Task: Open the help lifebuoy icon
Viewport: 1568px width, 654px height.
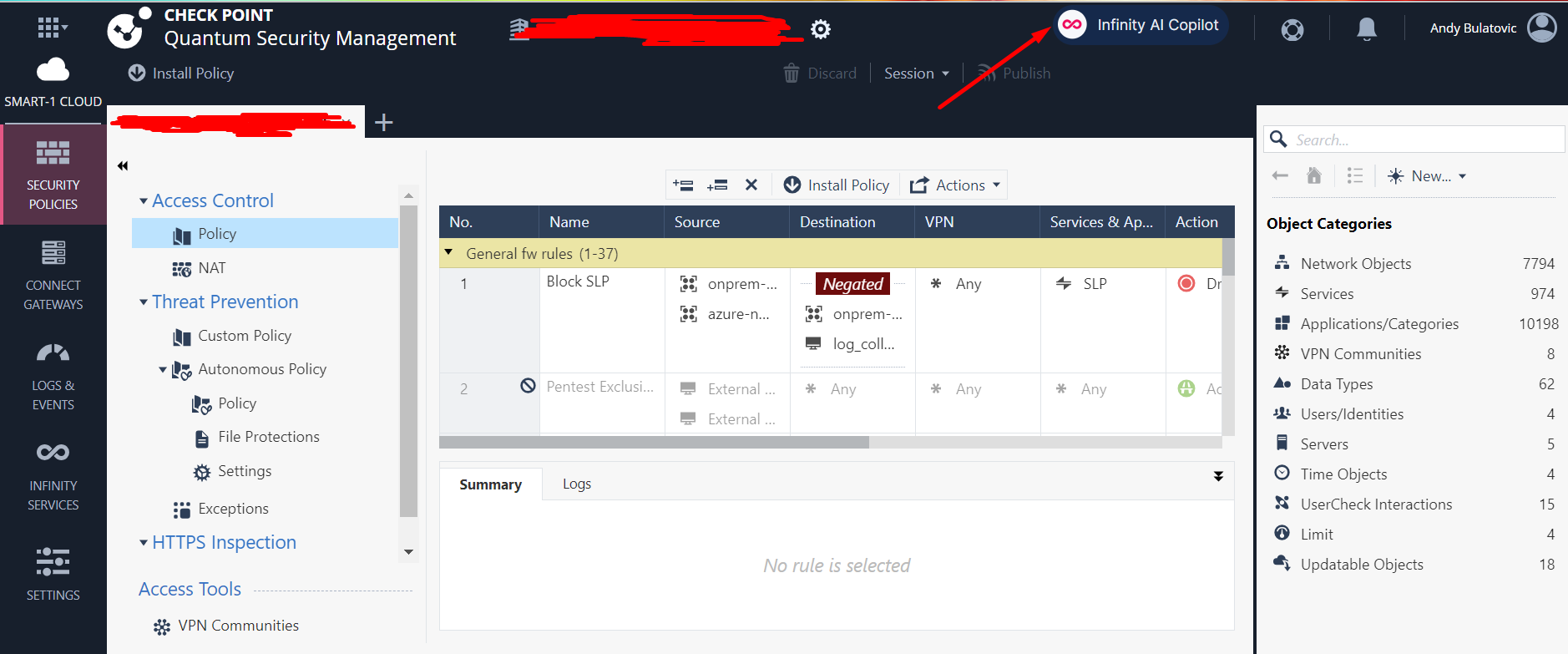Action: click(x=1292, y=30)
